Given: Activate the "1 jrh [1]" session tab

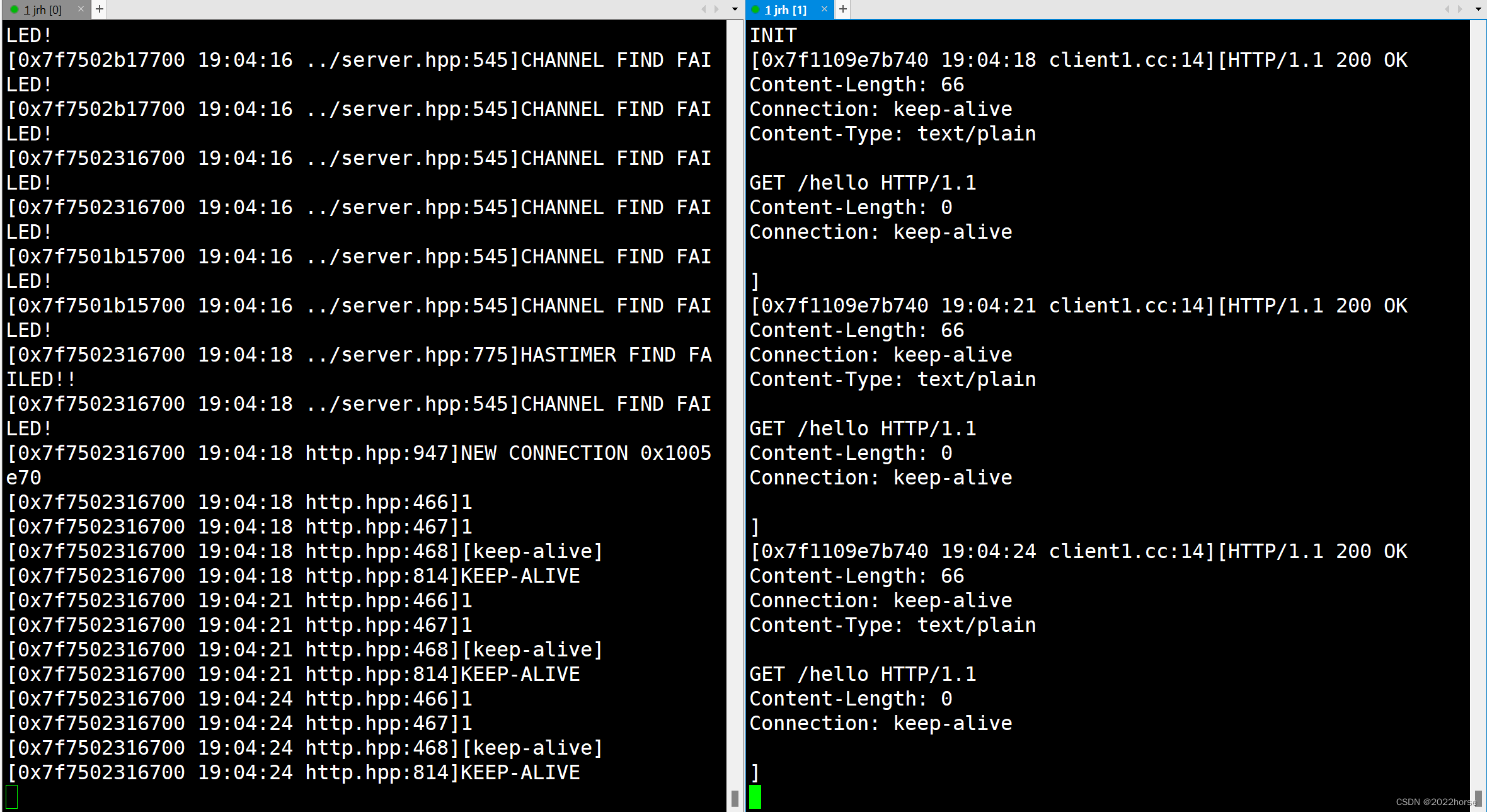Looking at the screenshot, I should [x=785, y=10].
